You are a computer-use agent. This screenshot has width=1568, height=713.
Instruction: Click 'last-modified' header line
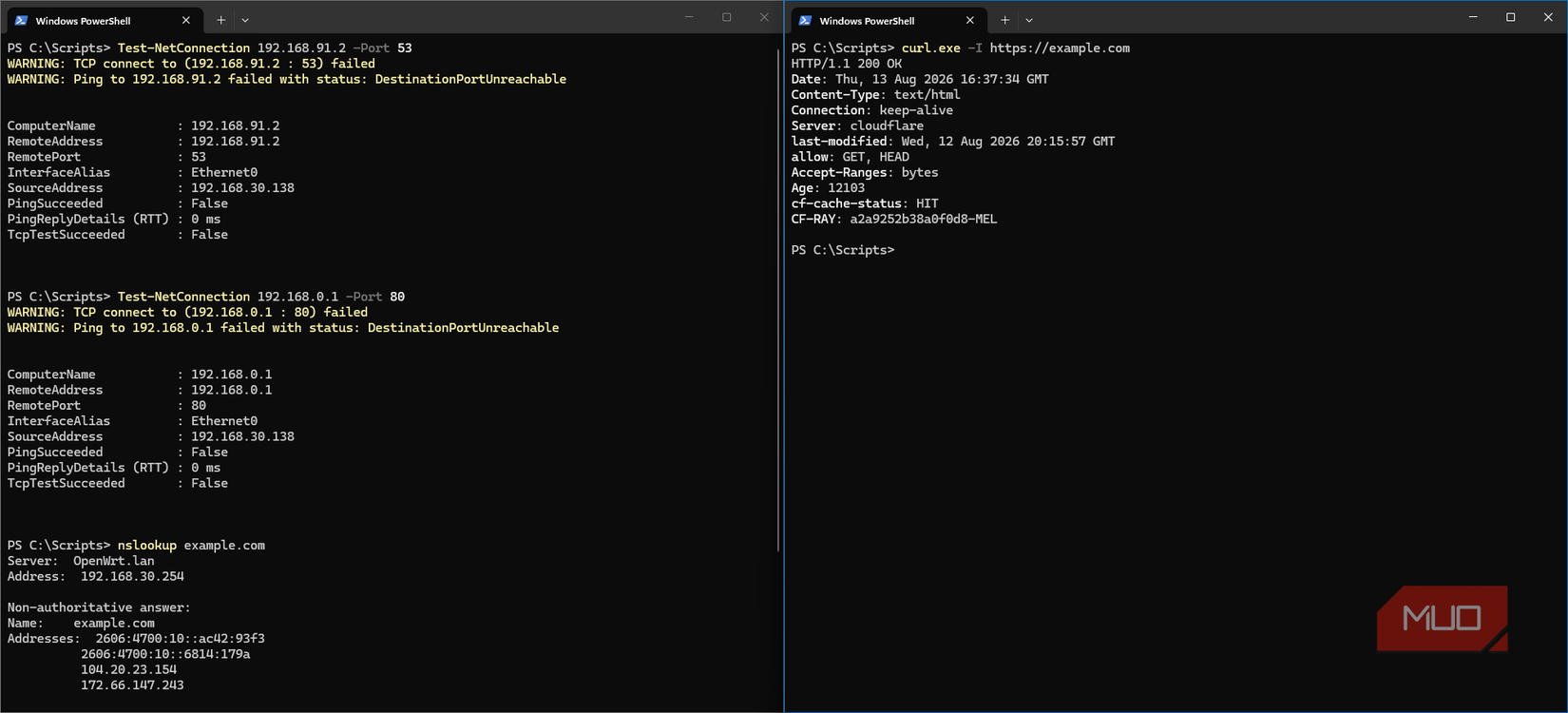coord(953,141)
